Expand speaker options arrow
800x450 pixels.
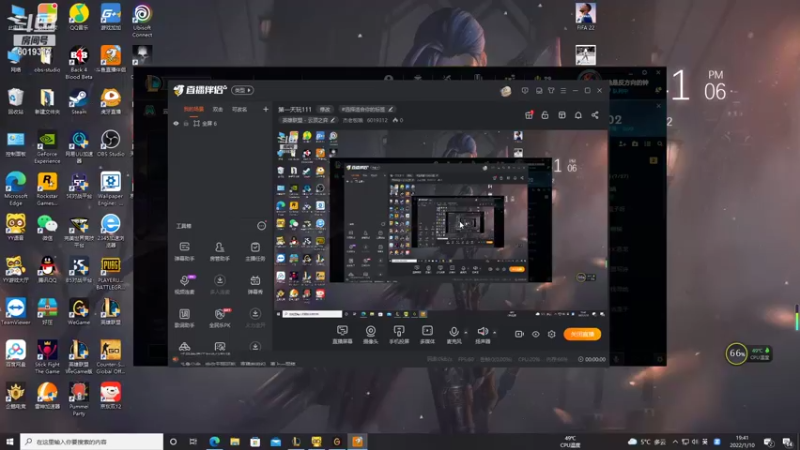coord(494,333)
